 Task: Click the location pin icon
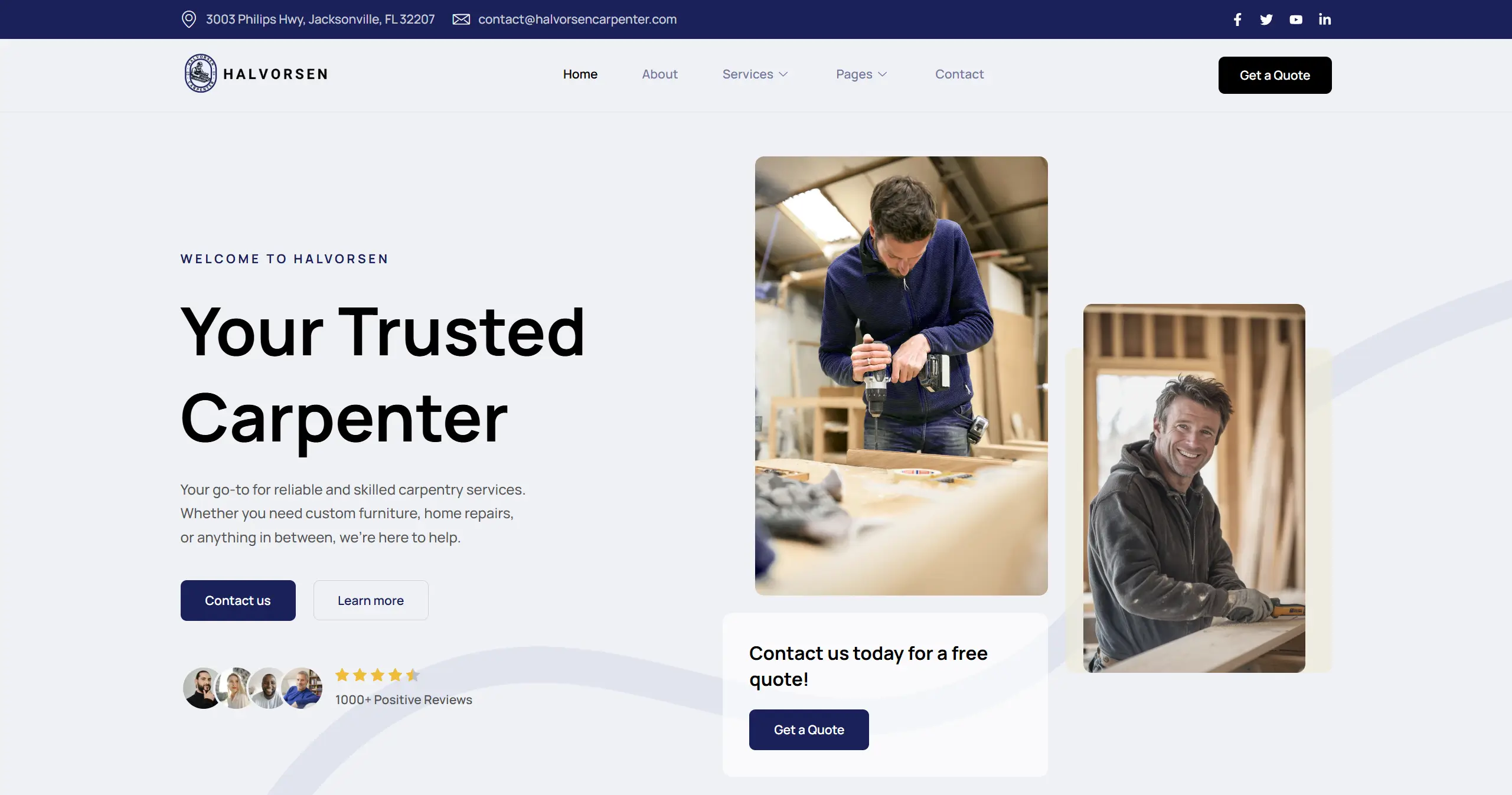189,19
